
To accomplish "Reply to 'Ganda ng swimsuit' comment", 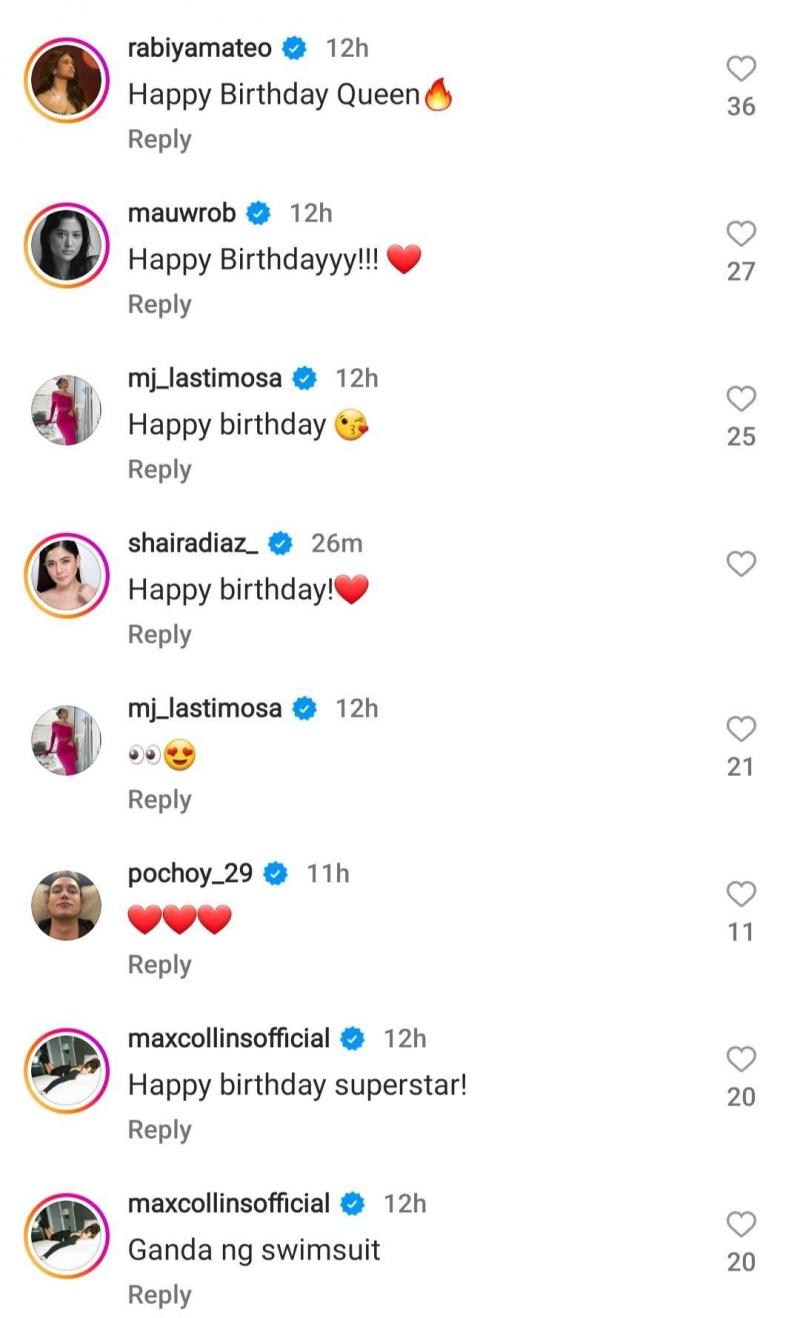I will coord(159,1295).
